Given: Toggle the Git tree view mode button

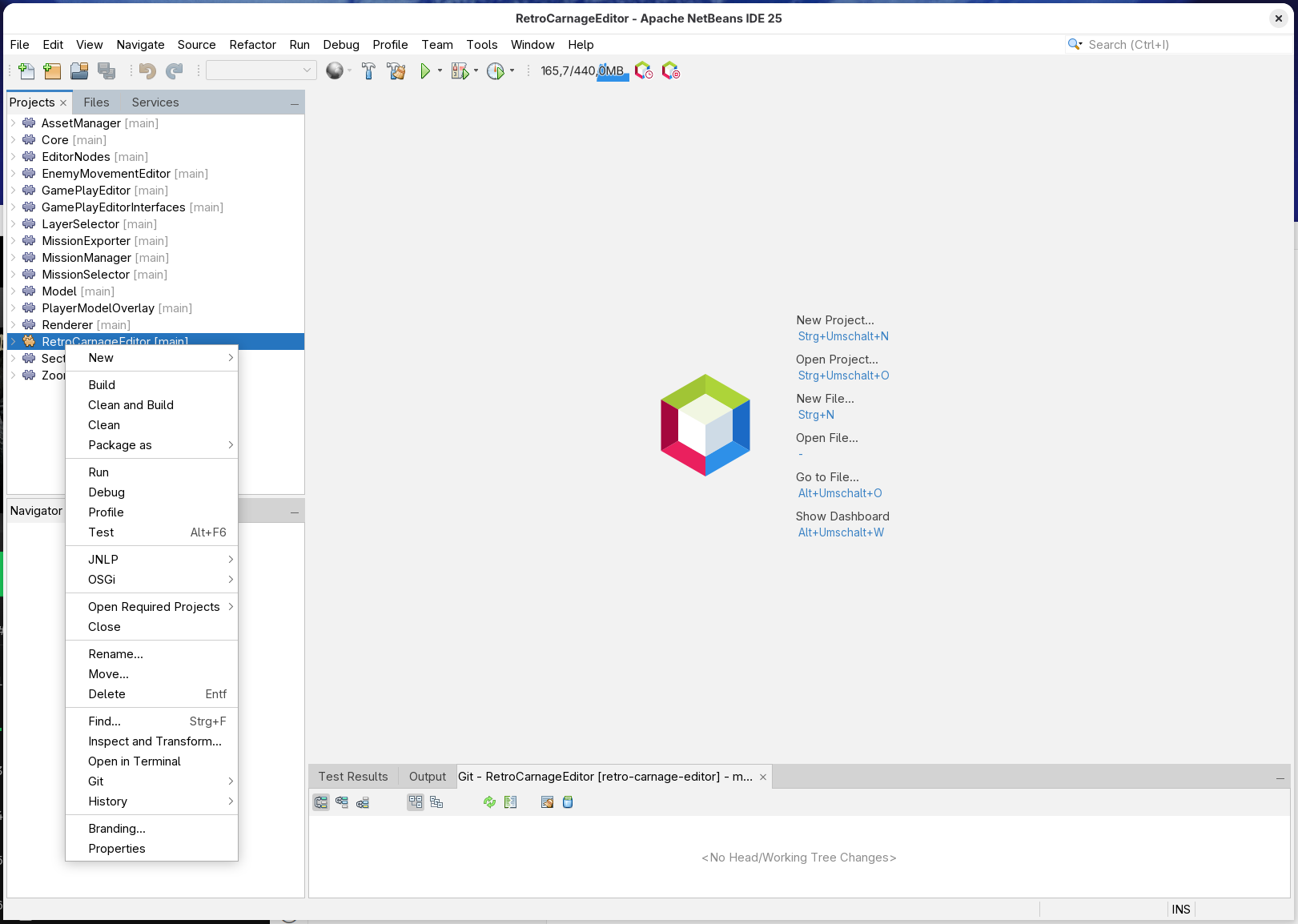Looking at the screenshot, I should tap(436, 802).
